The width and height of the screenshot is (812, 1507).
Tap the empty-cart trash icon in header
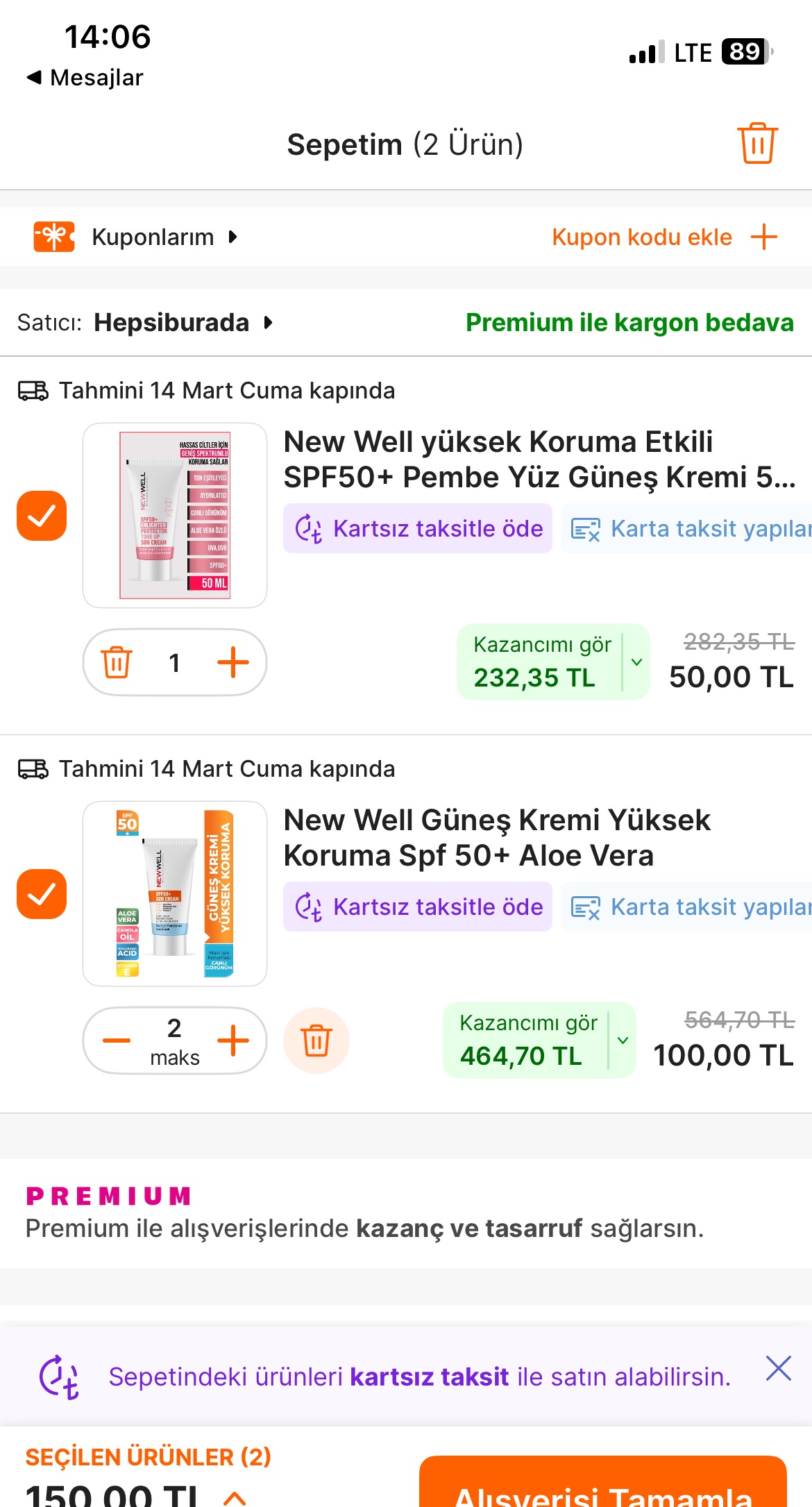click(x=757, y=144)
